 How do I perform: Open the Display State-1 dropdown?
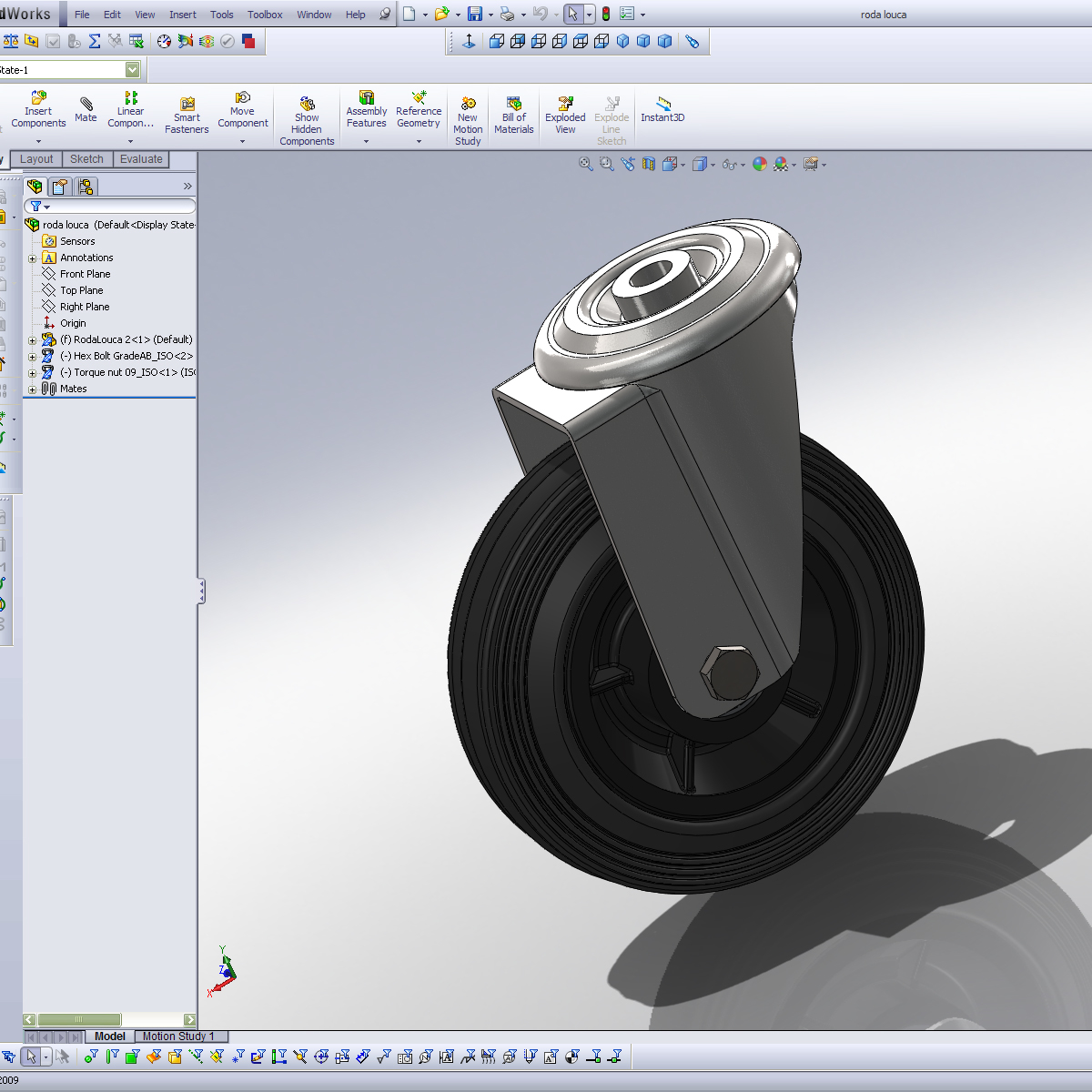[x=132, y=69]
